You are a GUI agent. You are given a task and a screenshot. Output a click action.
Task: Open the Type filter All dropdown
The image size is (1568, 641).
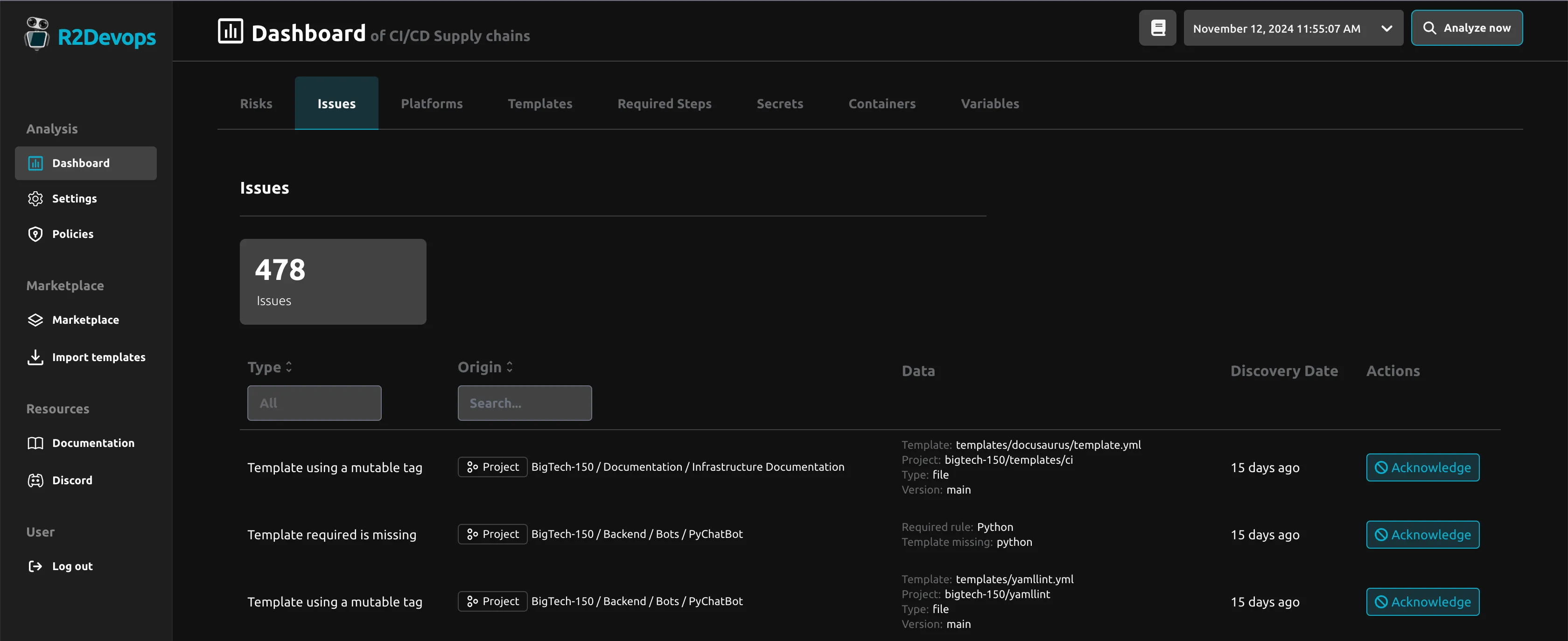(314, 403)
